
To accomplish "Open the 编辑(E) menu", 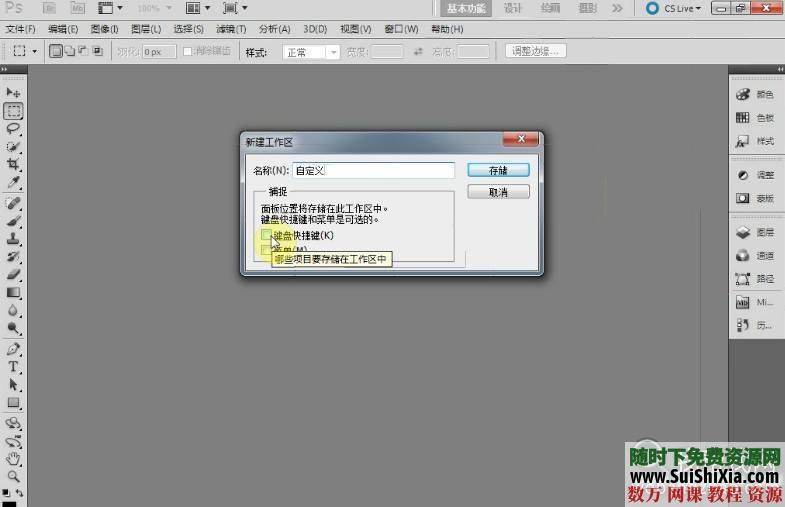I will 63,29.
